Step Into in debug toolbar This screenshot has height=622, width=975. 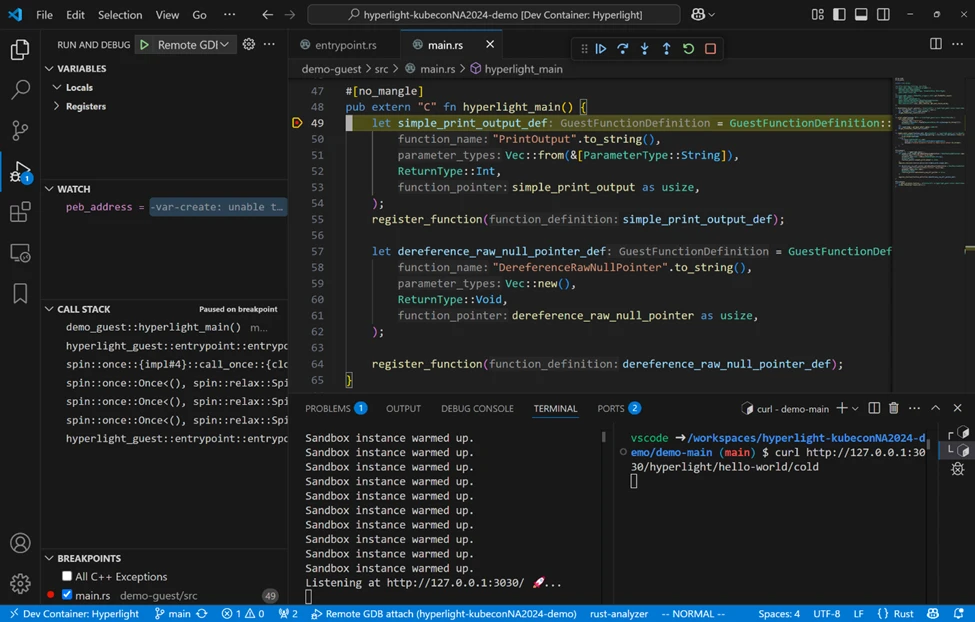point(645,49)
